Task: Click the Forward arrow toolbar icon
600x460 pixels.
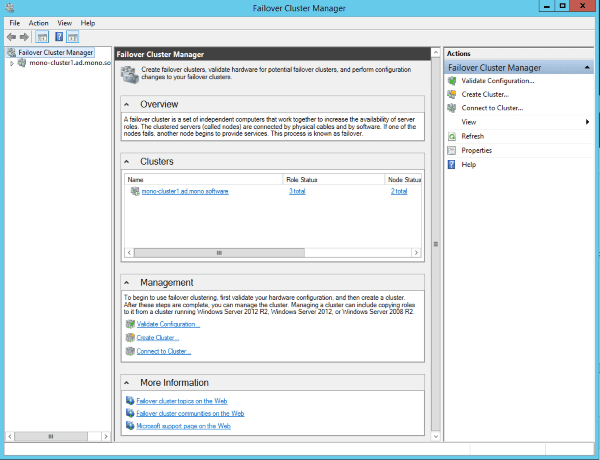Action: click(24, 37)
